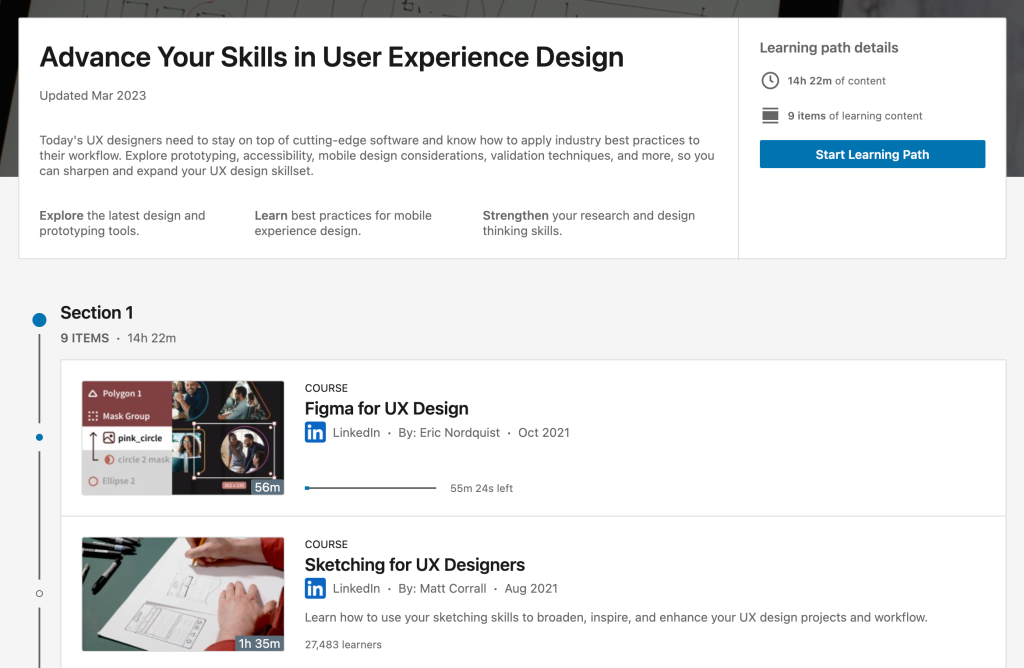View instructor Eric Nordquist's profile
1024x668 pixels.
tap(459, 433)
